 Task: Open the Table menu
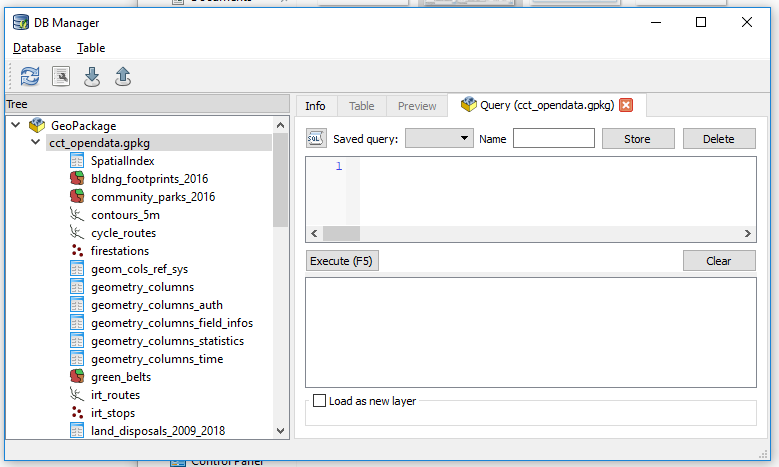coord(91,48)
